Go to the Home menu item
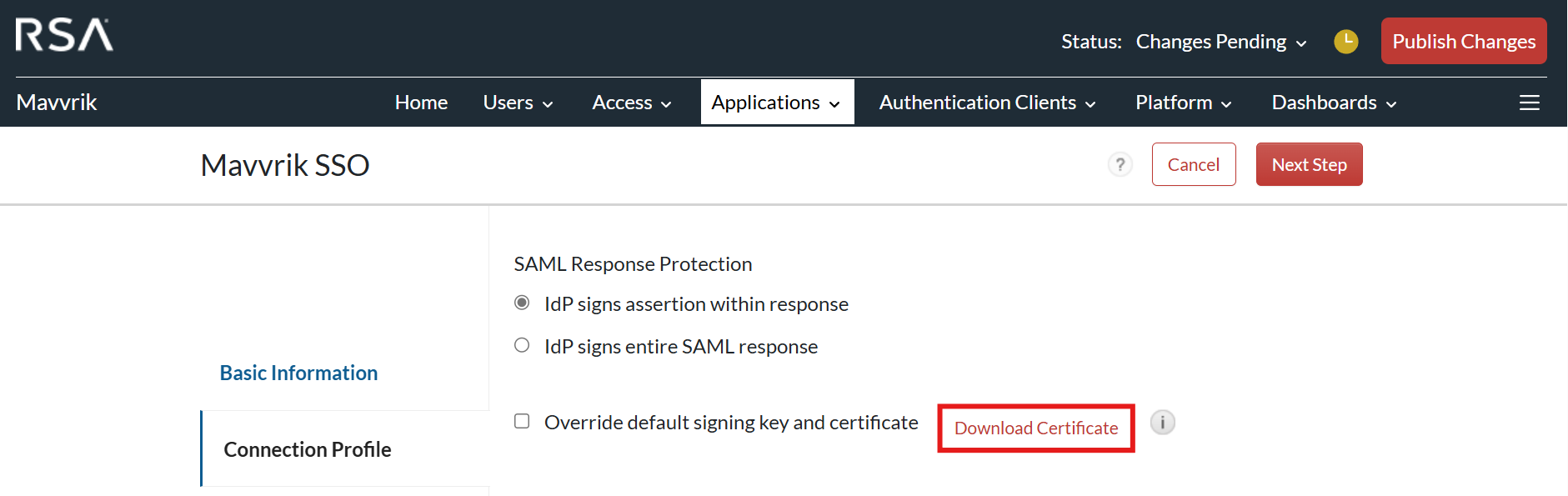Viewport: 1568px width, 496px height. click(x=421, y=103)
